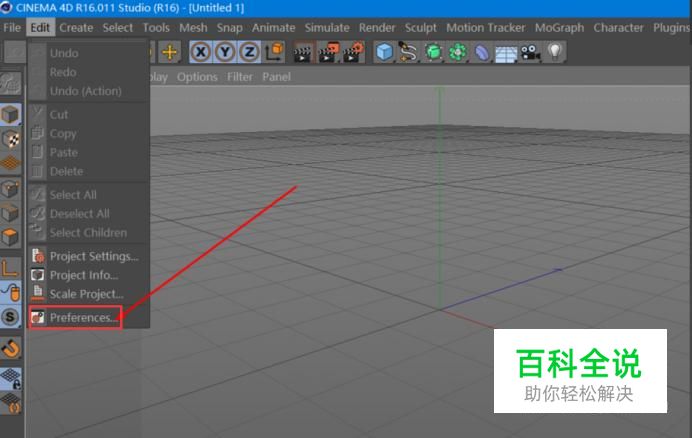Select Polygons mode icon
This screenshot has height=438, width=692.
[10, 238]
